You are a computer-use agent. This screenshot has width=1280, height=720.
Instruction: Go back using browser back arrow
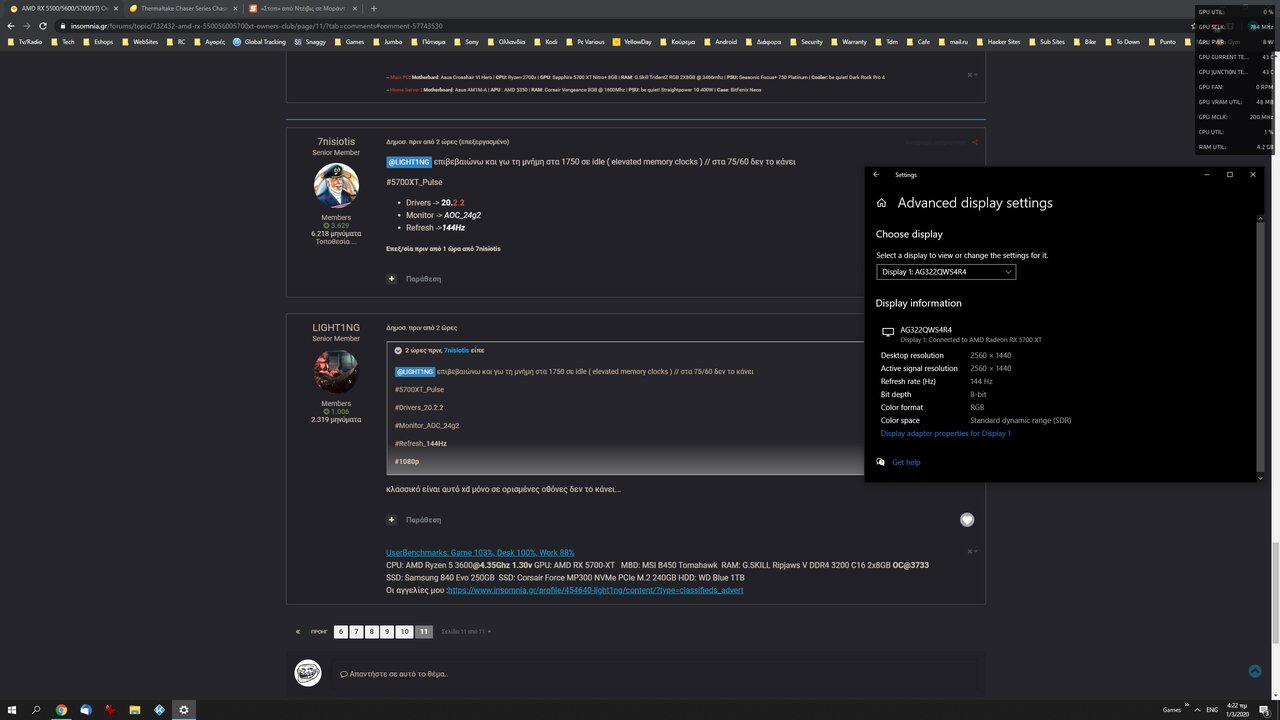pyautogui.click(x=11, y=26)
